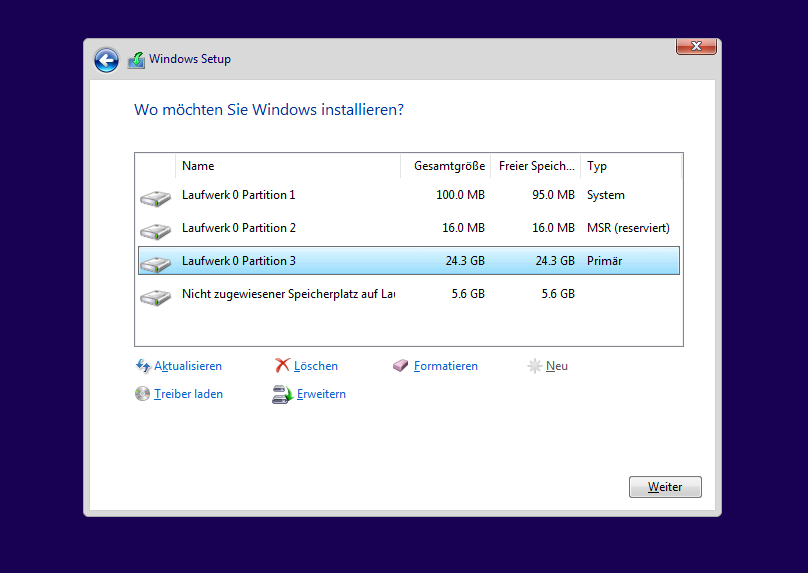
Task: Click the 95.0 MB free space value
Action: click(x=553, y=195)
